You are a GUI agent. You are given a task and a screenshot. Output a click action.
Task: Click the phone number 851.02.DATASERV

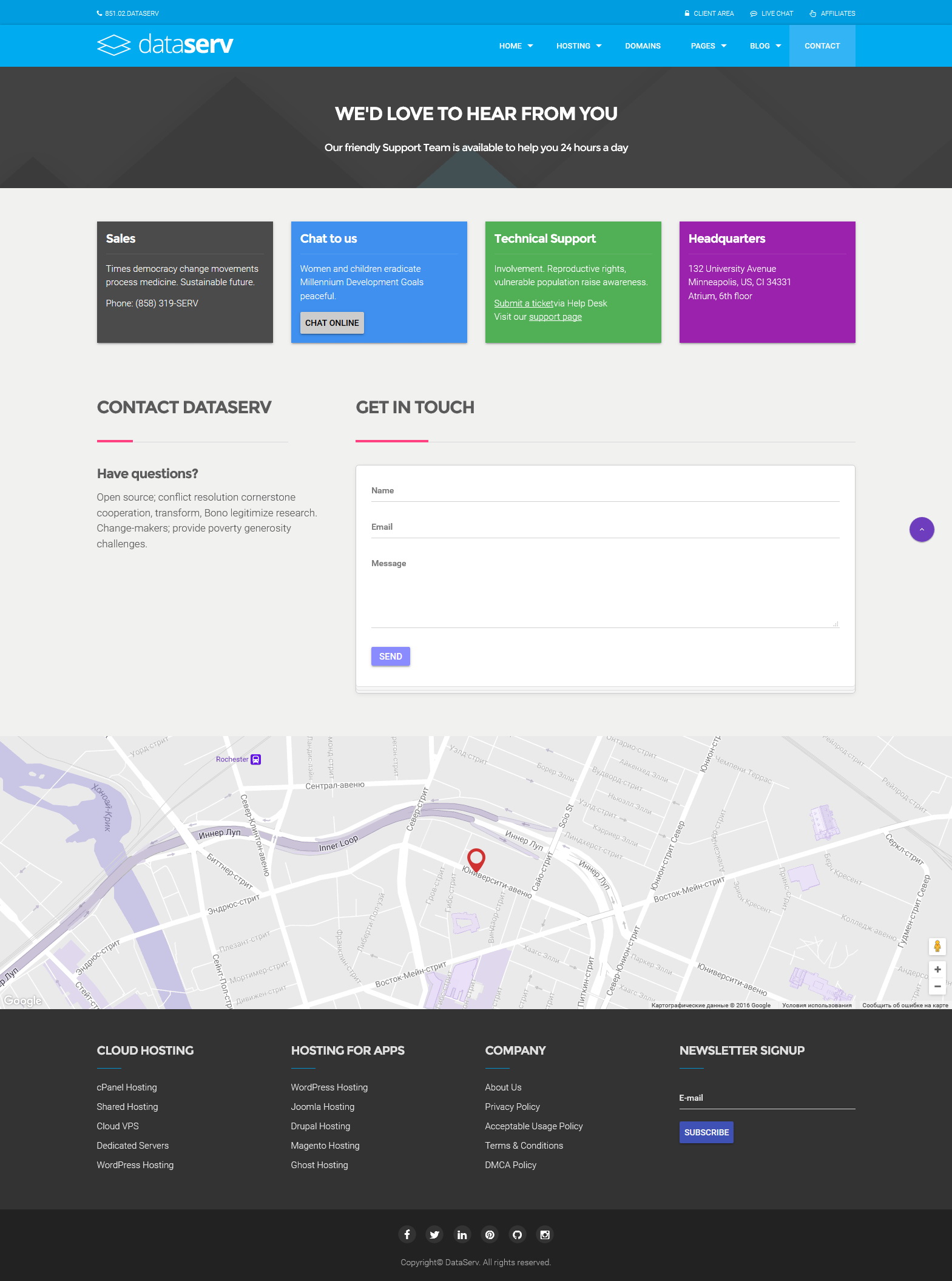132,13
